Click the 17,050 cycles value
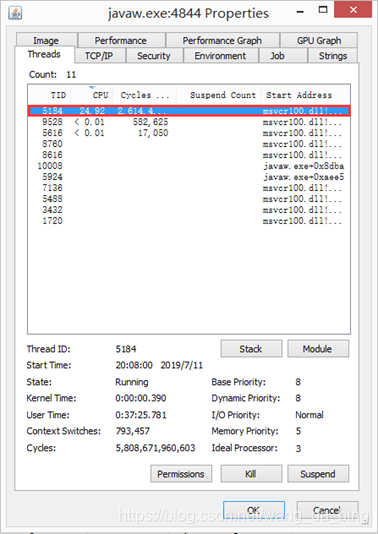The image size is (378, 534). tap(153, 133)
